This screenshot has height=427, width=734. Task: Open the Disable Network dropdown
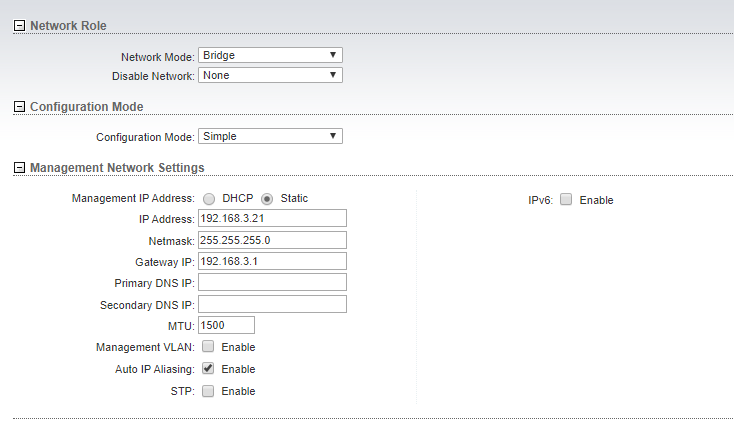click(x=270, y=75)
